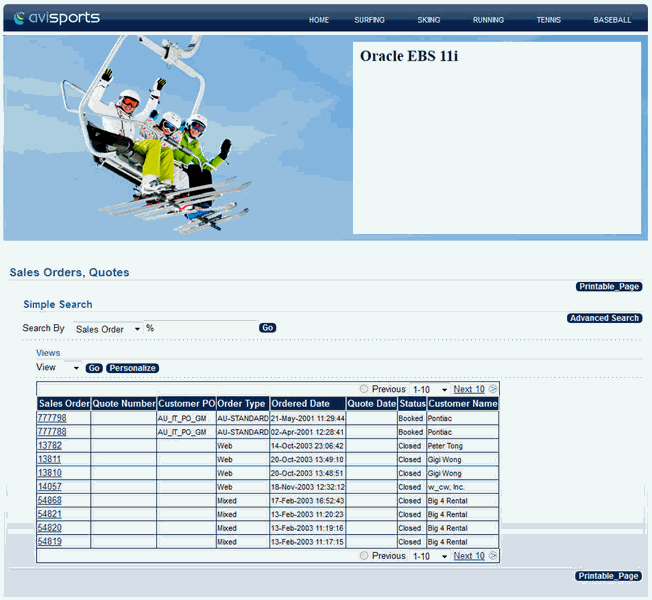652x600 pixels.
Task: Open the RUNNING menu
Action: tap(488, 20)
